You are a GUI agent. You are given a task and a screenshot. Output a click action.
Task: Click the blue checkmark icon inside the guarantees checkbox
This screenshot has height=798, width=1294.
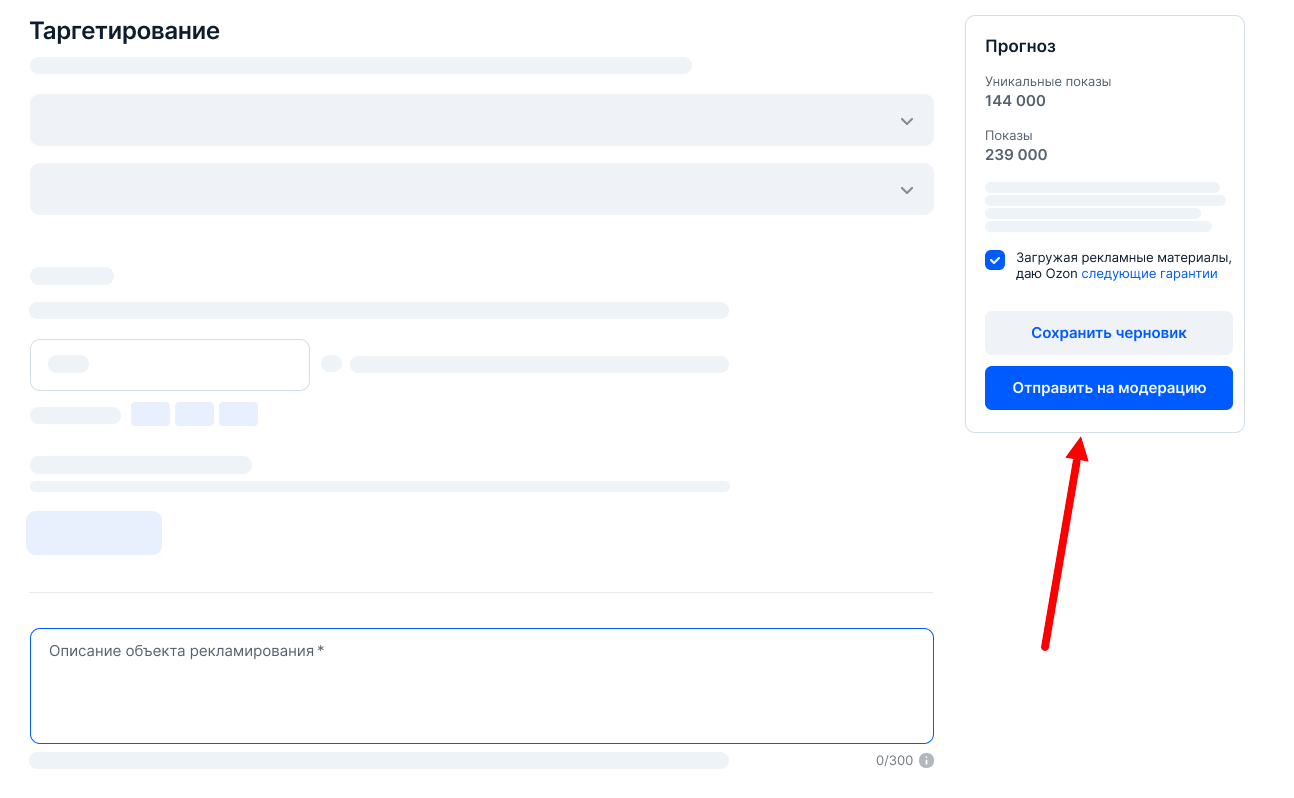click(995, 260)
